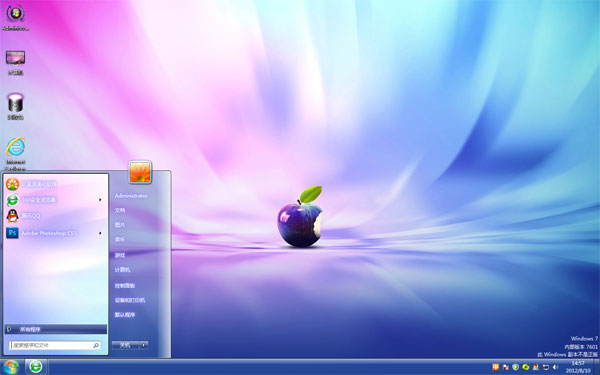Open 游戏 in the Start menu
600x375 pixels.
click(120, 255)
